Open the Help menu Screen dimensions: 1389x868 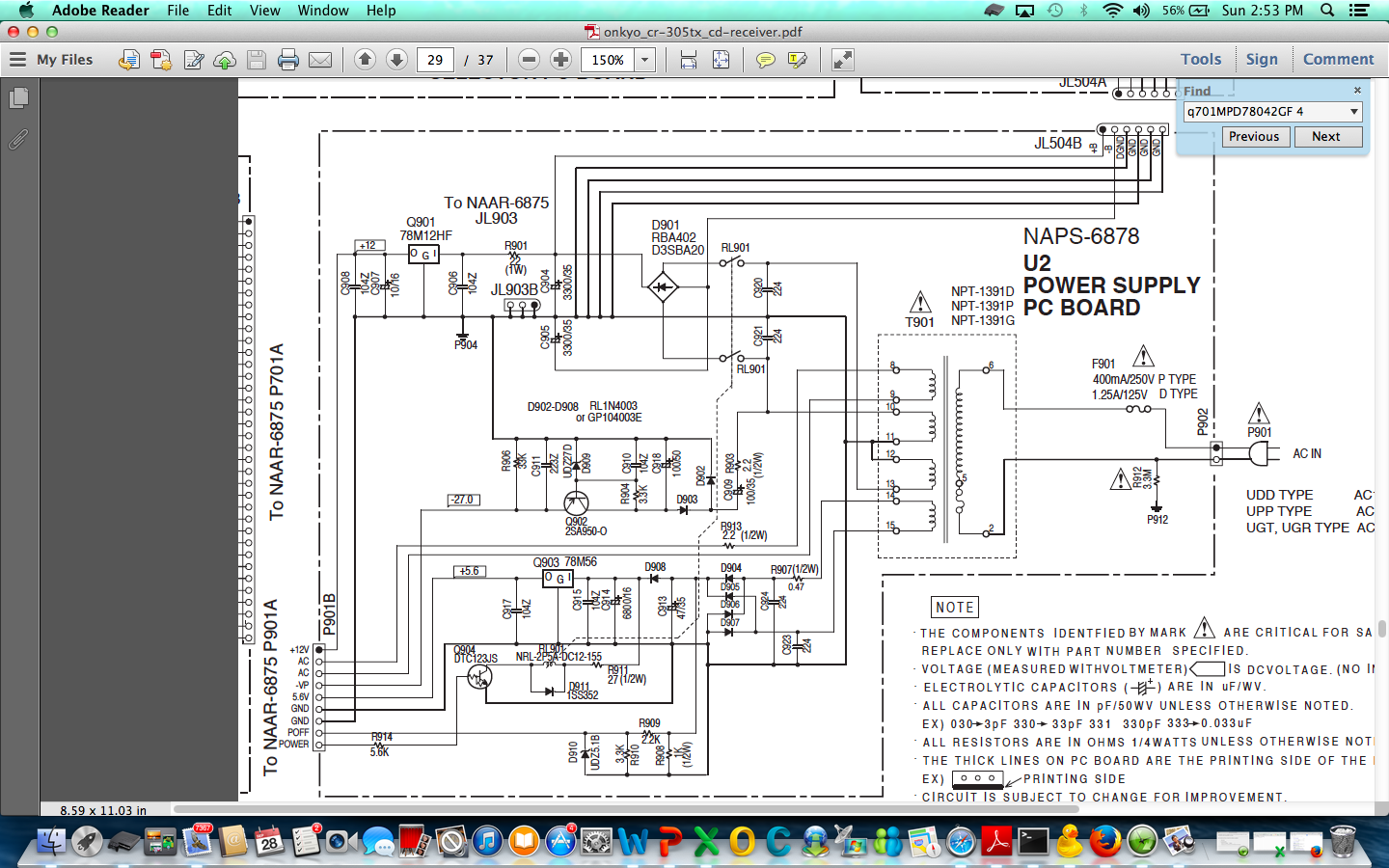pos(381,11)
